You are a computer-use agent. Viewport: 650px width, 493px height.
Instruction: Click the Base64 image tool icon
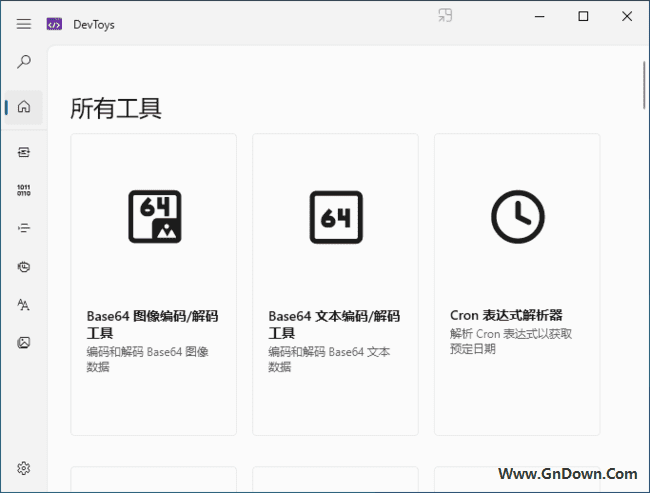[155, 217]
